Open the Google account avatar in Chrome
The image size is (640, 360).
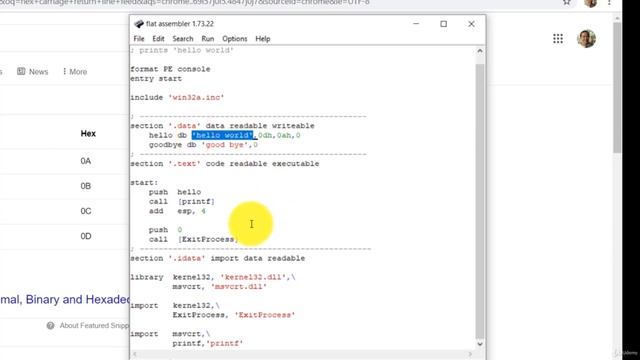pos(586,38)
